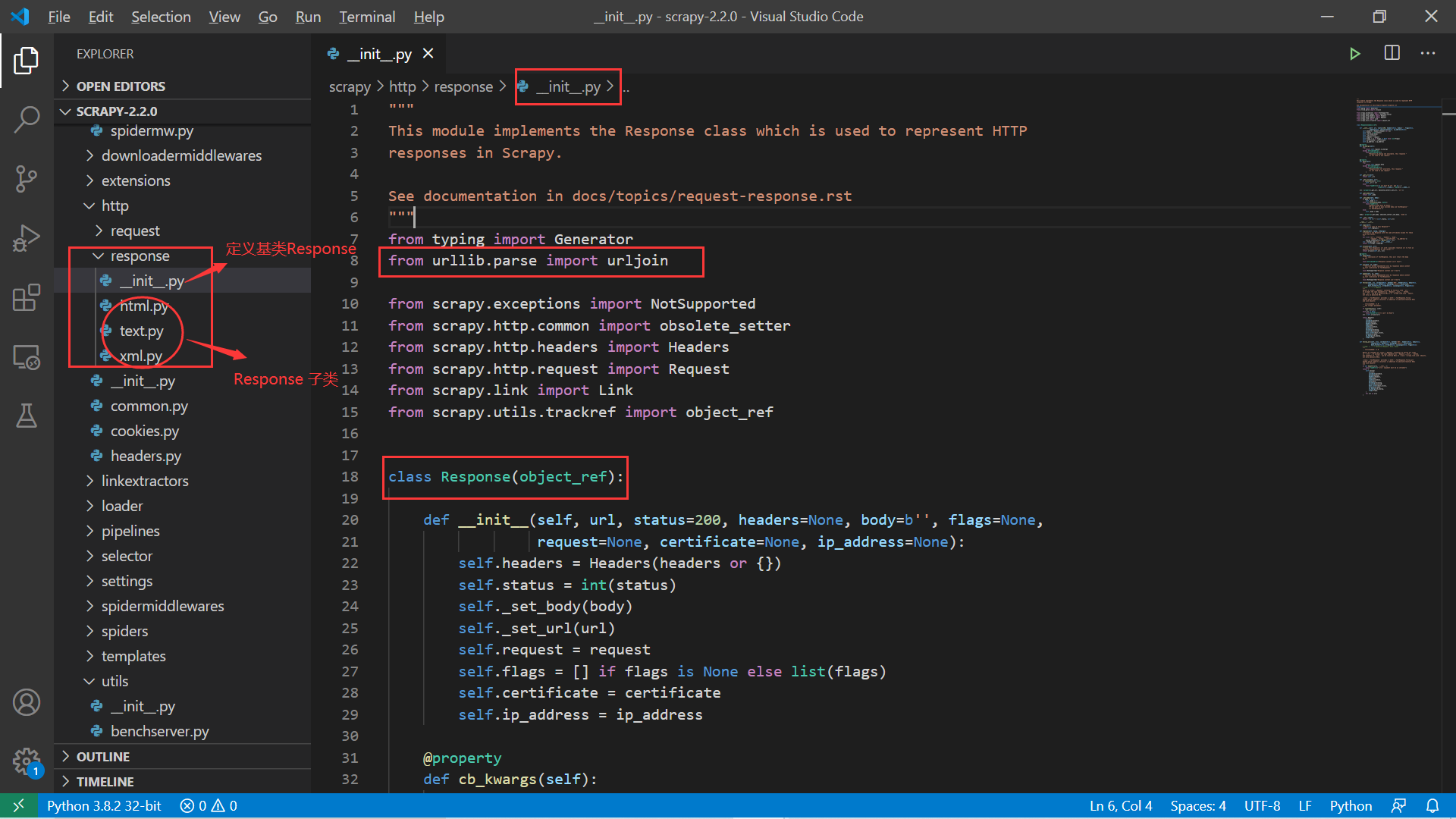Open the View menu
Screen dimensions: 1456x819
[224, 17]
